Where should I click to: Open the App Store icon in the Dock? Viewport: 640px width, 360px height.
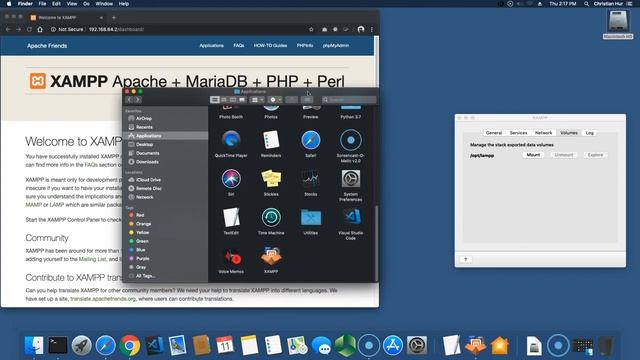[x=393, y=345]
